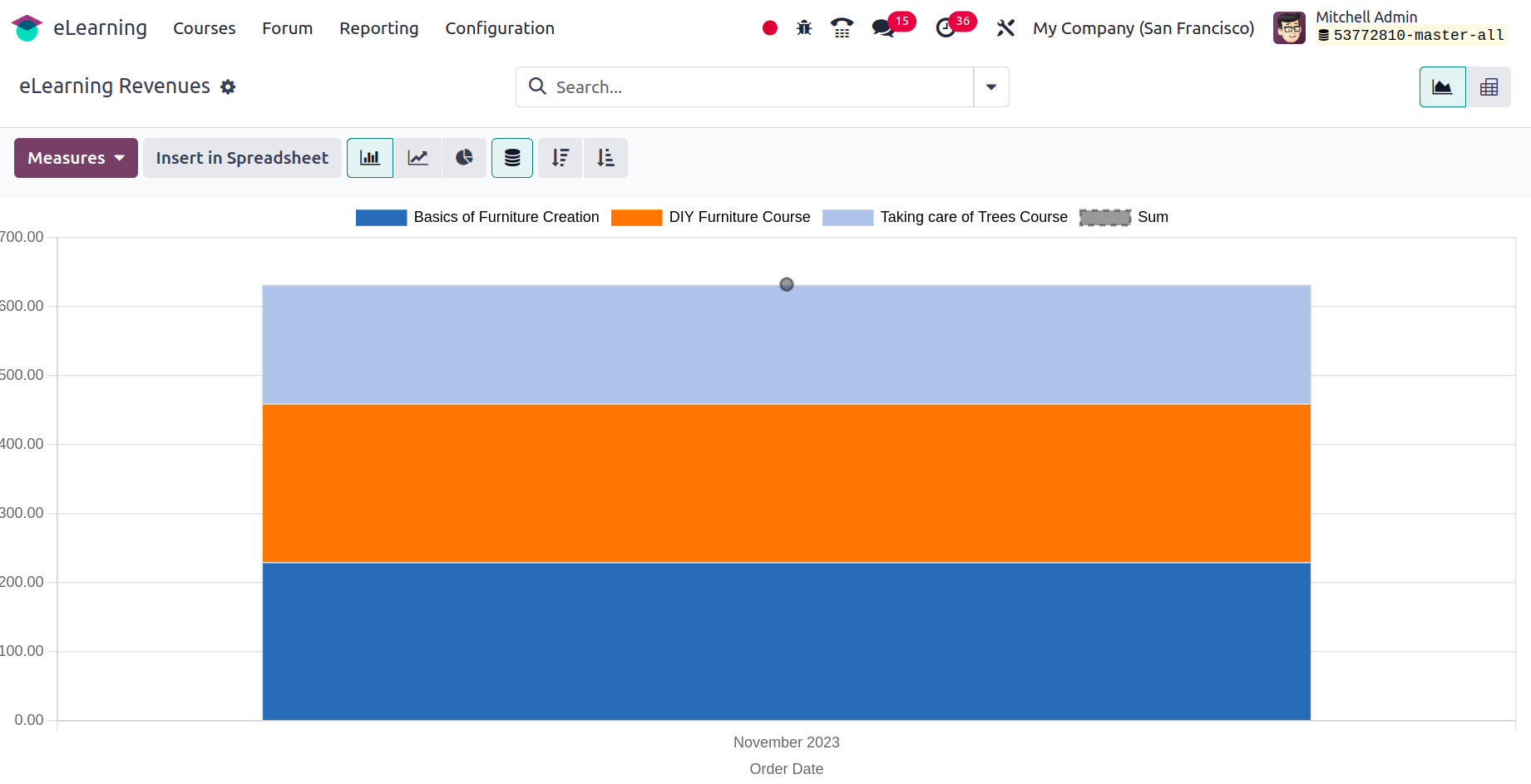Screen dimensions: 1531x784
Task: Click the orange bar segment
Action: [787, 484]
